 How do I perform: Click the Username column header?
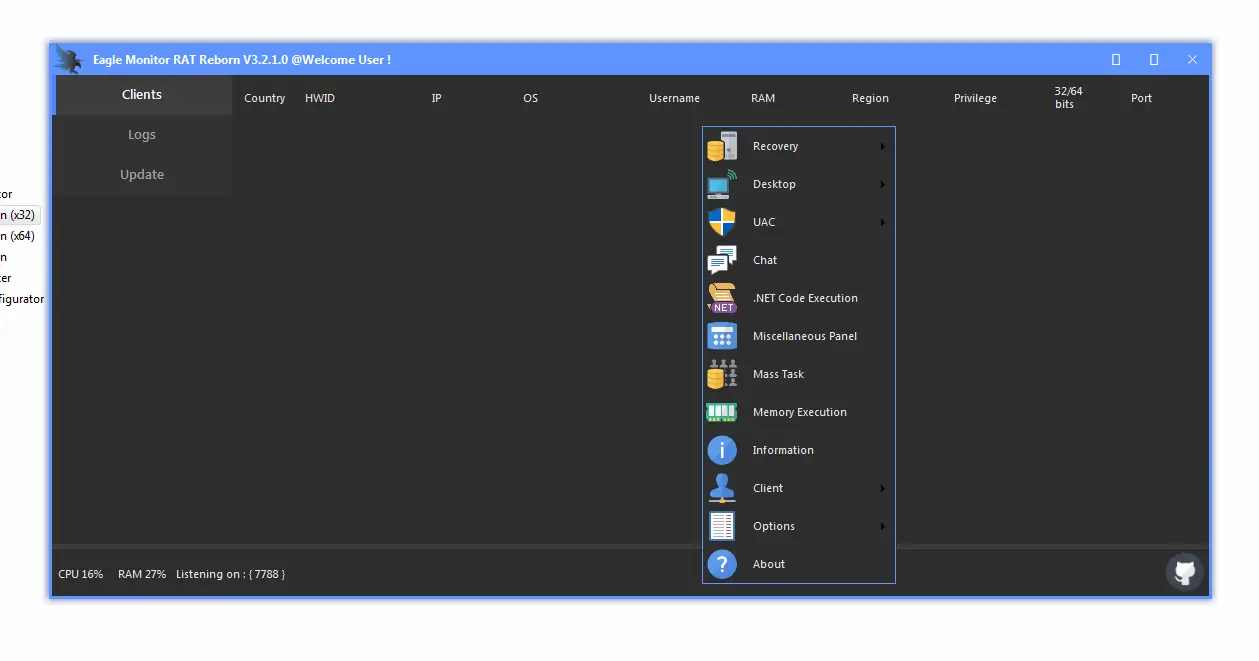(x=674, y=97)
